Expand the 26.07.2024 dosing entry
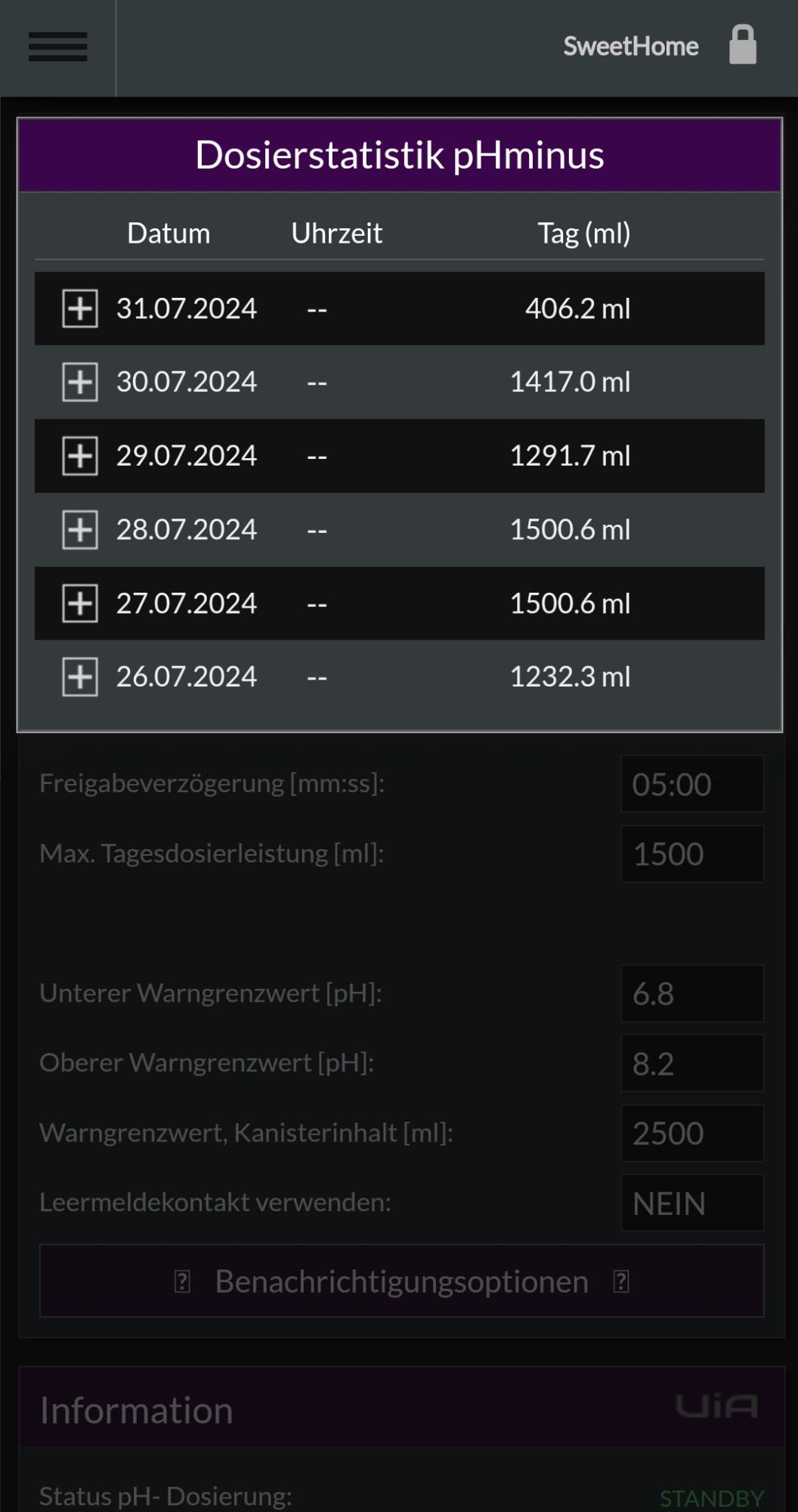Screen dimensions: 798x1512 coord(79,677)
